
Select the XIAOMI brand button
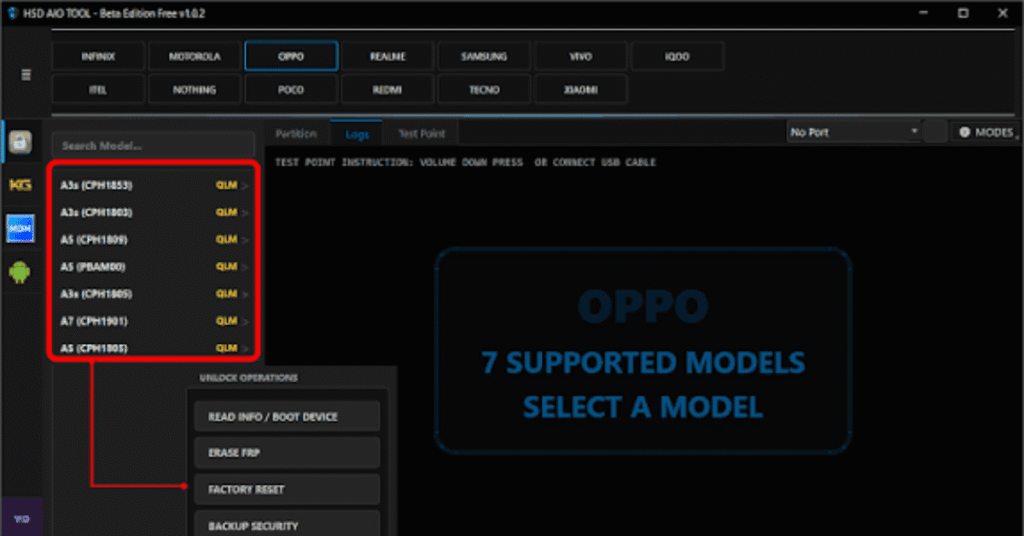[x=581, y=89]
